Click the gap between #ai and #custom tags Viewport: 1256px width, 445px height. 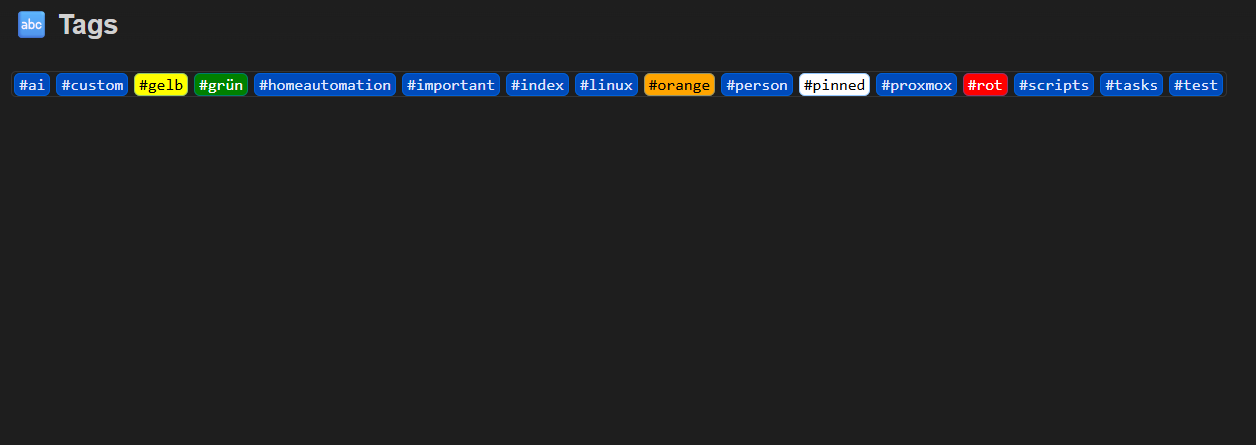(x=53, y=85)
